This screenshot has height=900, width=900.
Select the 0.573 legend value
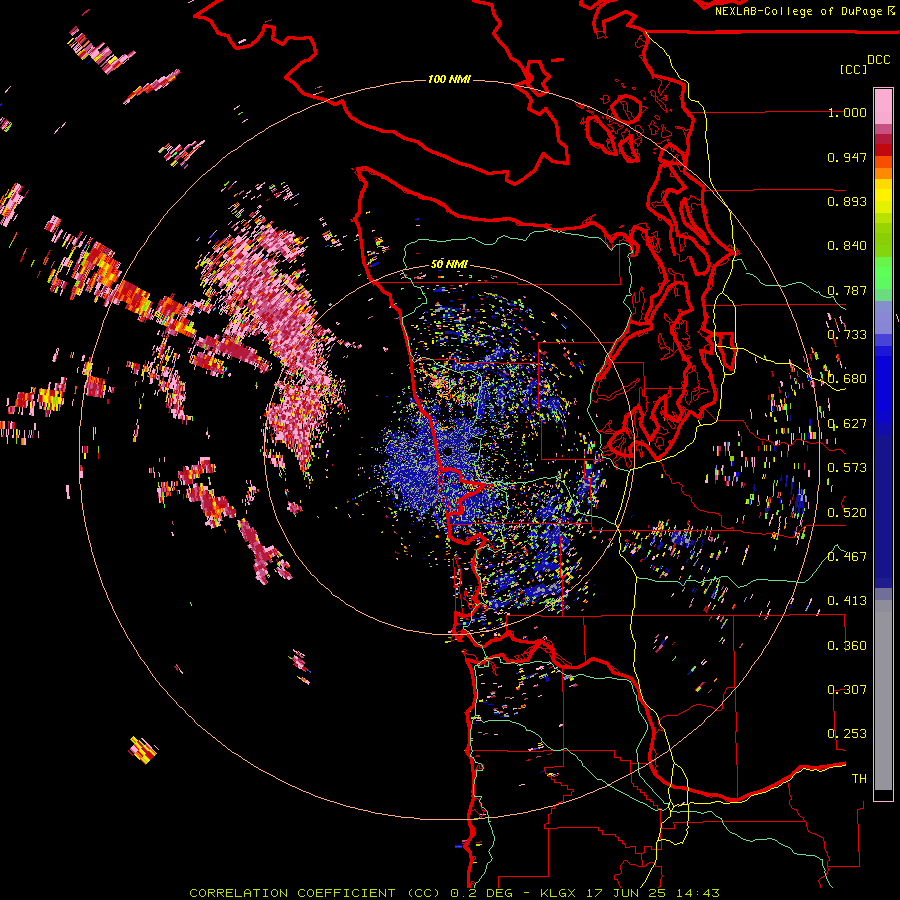(847, 468)
